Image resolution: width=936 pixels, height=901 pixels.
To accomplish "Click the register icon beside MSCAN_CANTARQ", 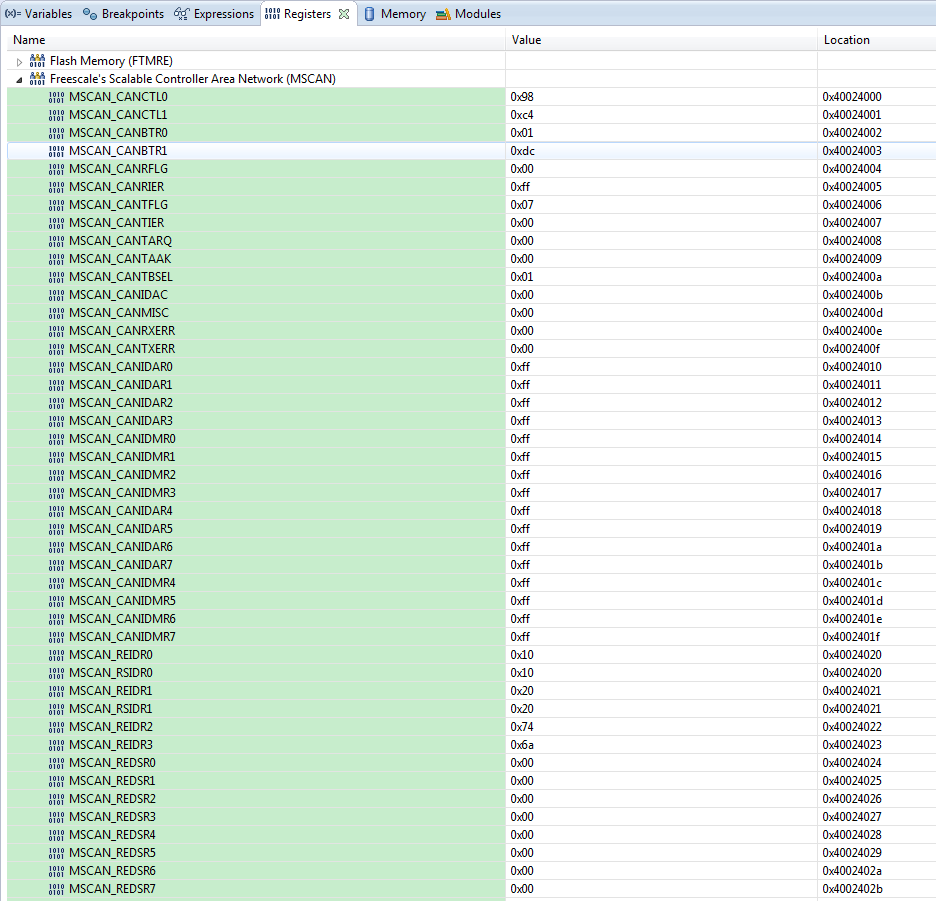I will pyautogui.click(x=56, y=241).
